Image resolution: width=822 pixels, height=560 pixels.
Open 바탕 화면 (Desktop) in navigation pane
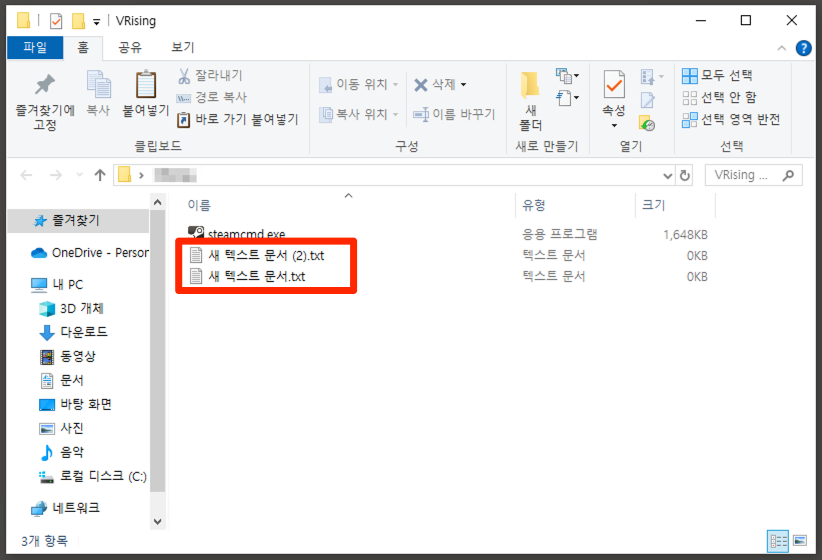click(x=75, y=404)
